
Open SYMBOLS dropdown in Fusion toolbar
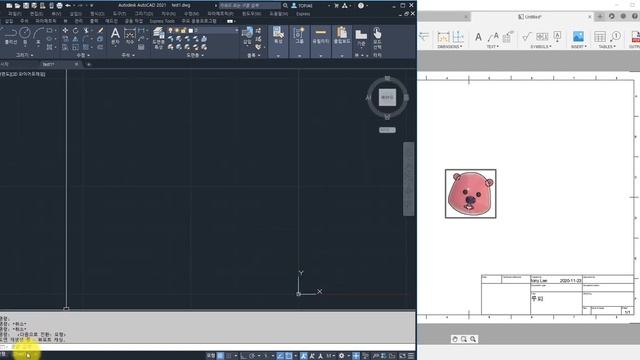tap(541, 47)
